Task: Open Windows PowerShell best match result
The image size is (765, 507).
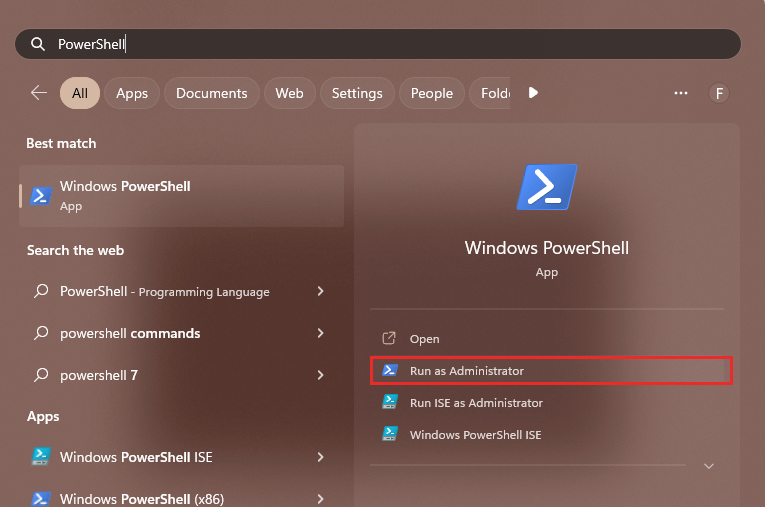Action: (x=181, y=196)
